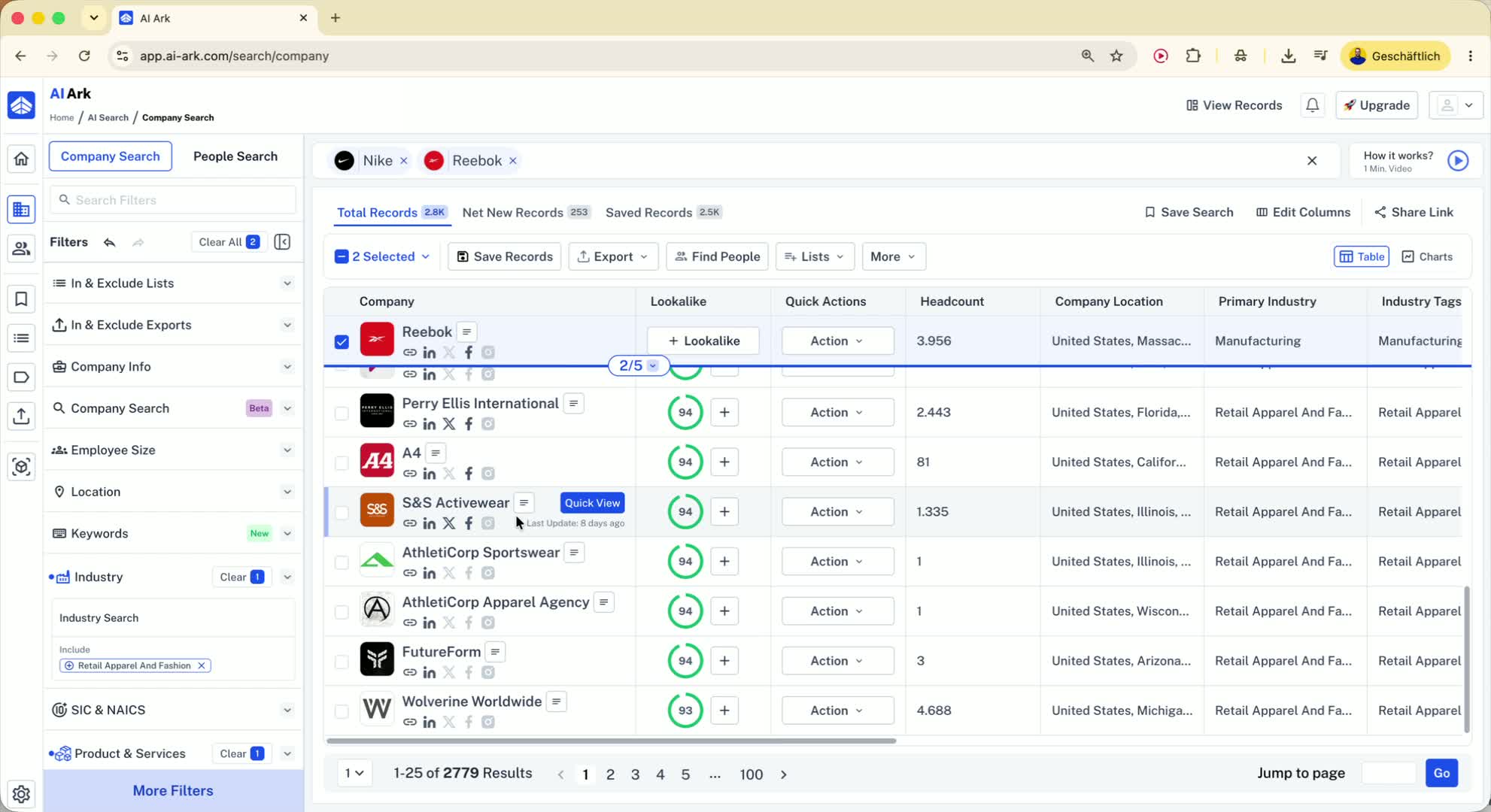Remove the Nike chip from search
The image size is (1491, 812).
coord(404,161)
